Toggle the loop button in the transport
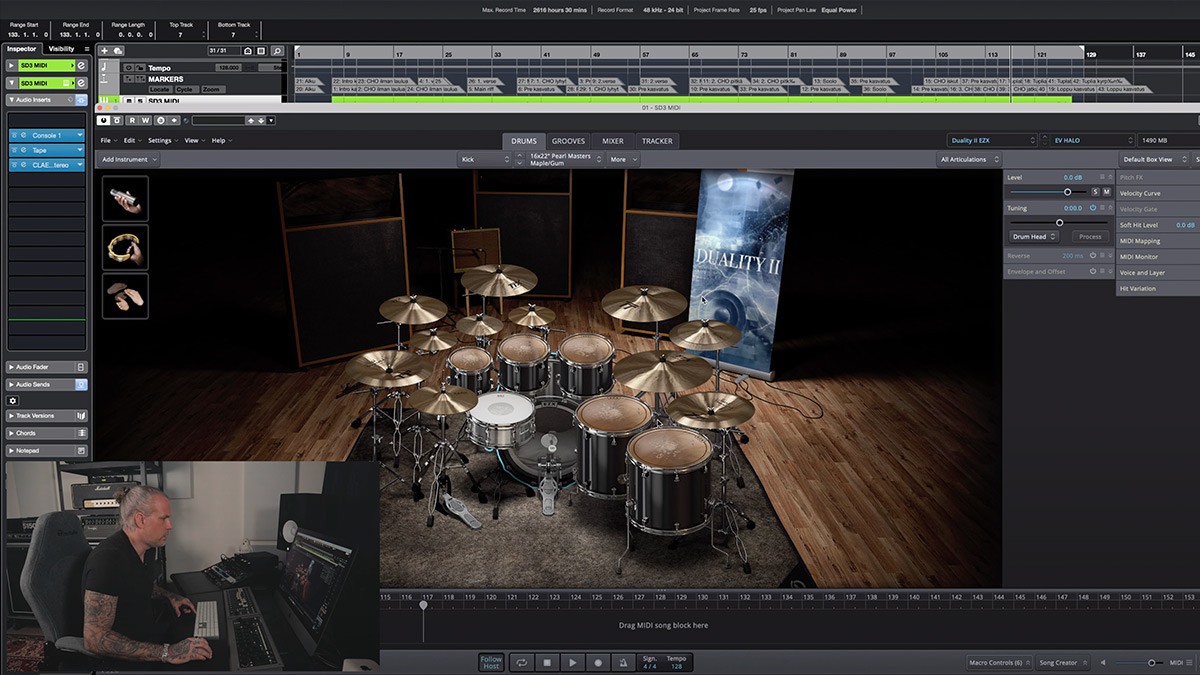1200x675 pixels. pyautogui.click(x=521, y=662)
